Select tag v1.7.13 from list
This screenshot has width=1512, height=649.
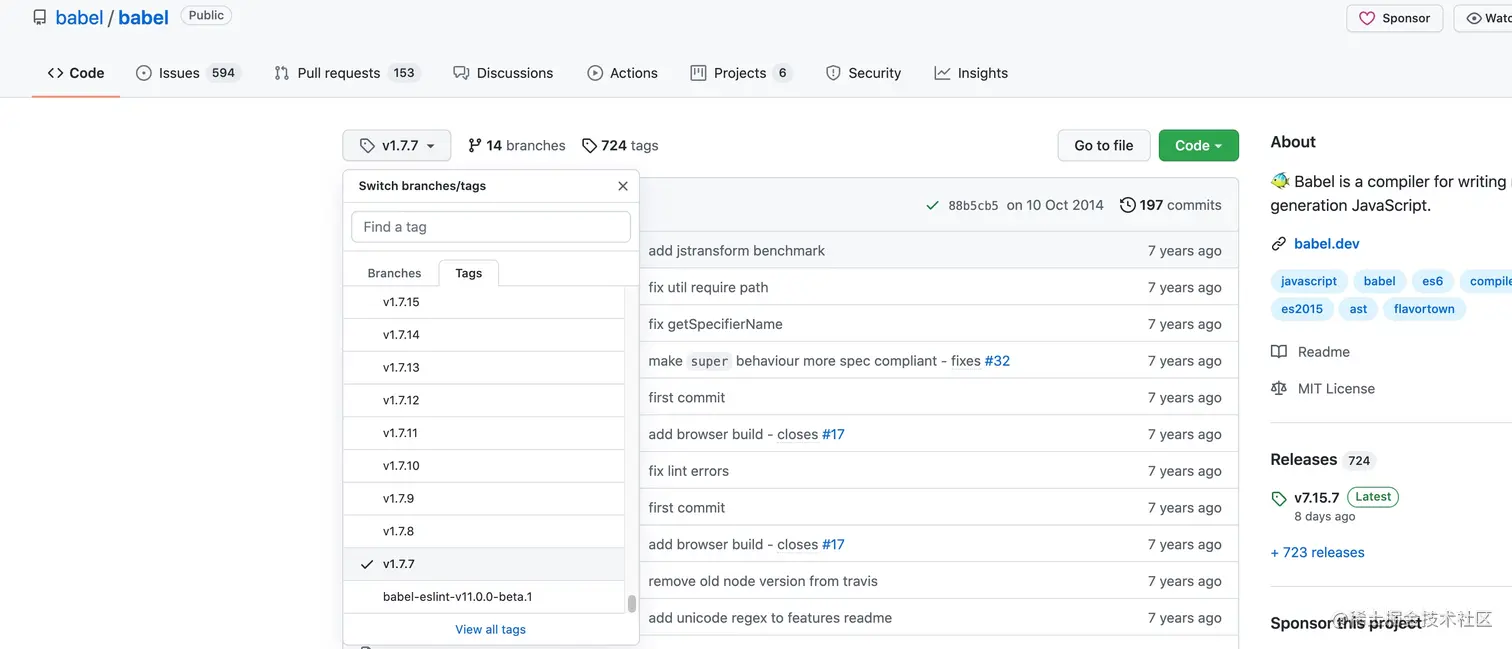pos(484,368)
